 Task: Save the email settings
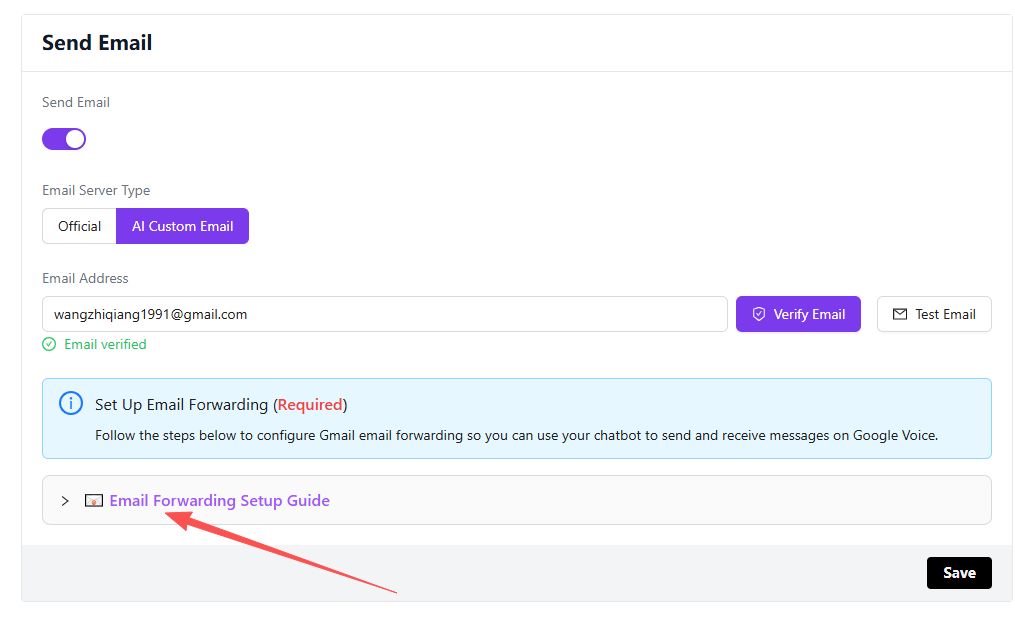(958, 573)
